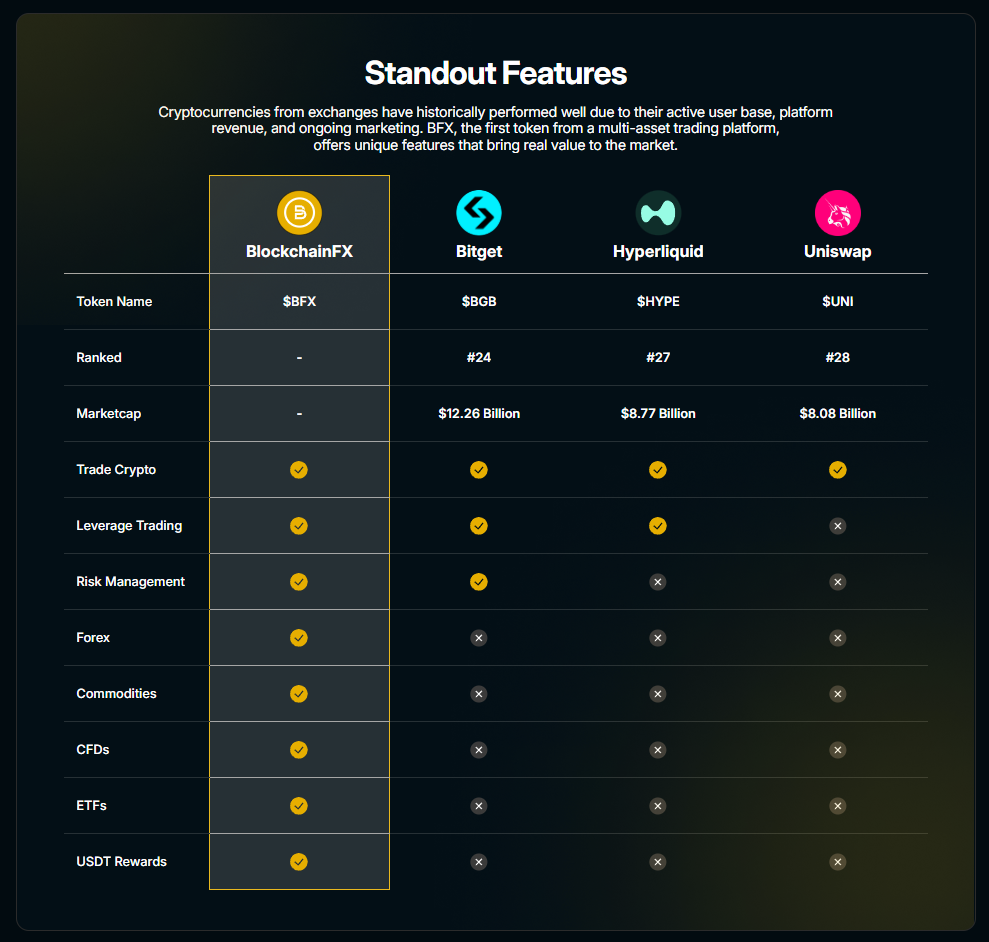Select the Uniswap column header label
The image size is (989, 942).
click(x=838, y=251)
